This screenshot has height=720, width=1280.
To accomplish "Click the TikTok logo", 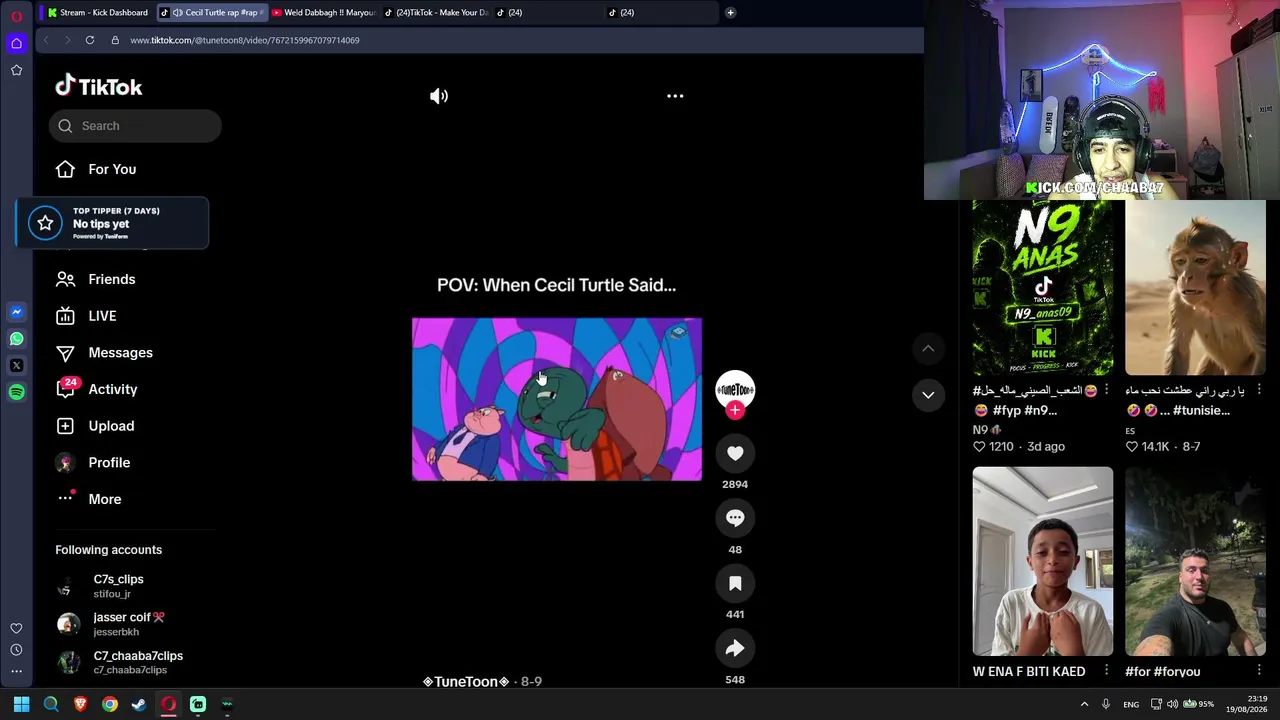I will pos(98,87).
